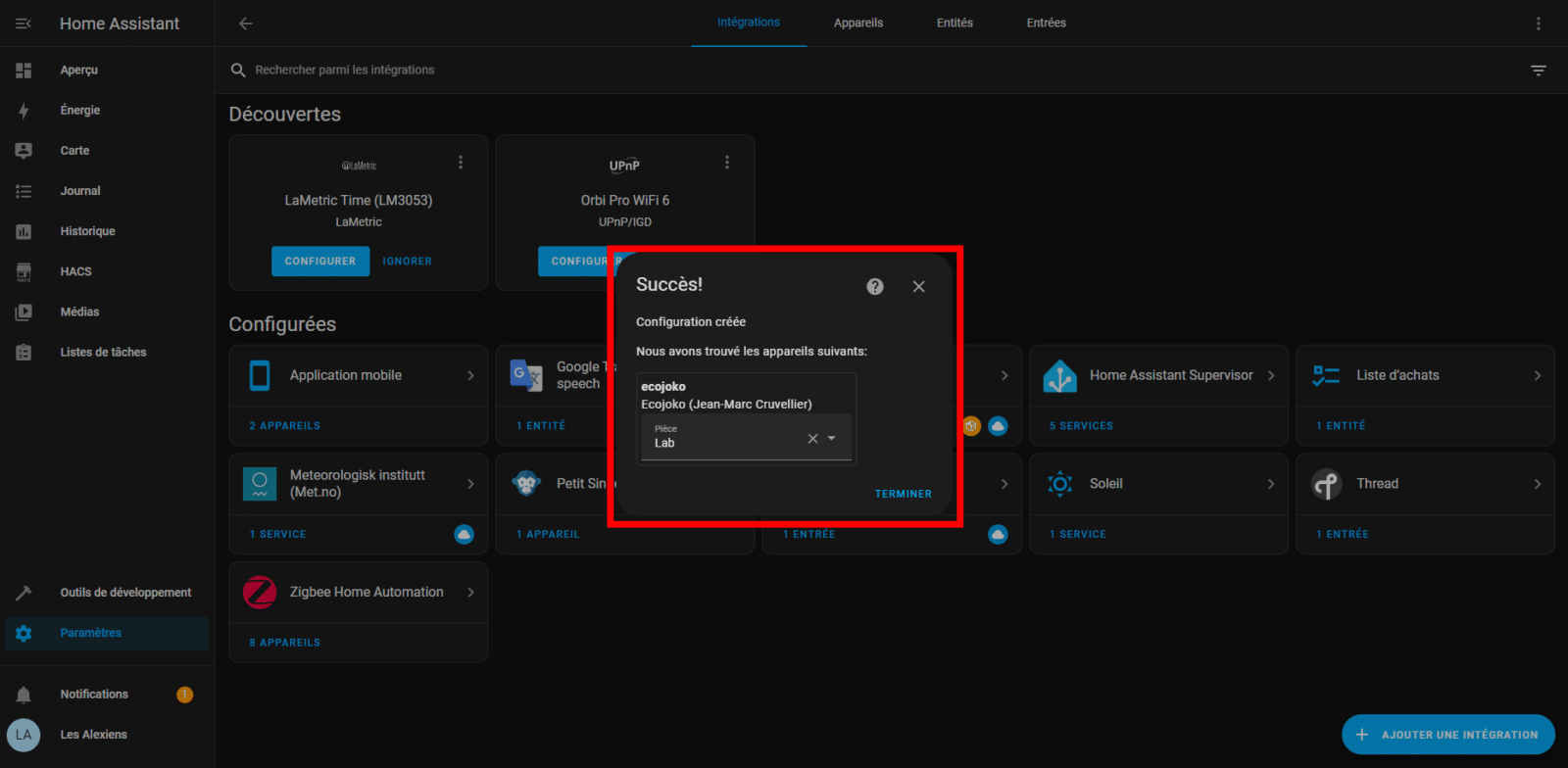Open the filter icon menu
This screenshot has width=1568, height=768.
(1539, 70)
